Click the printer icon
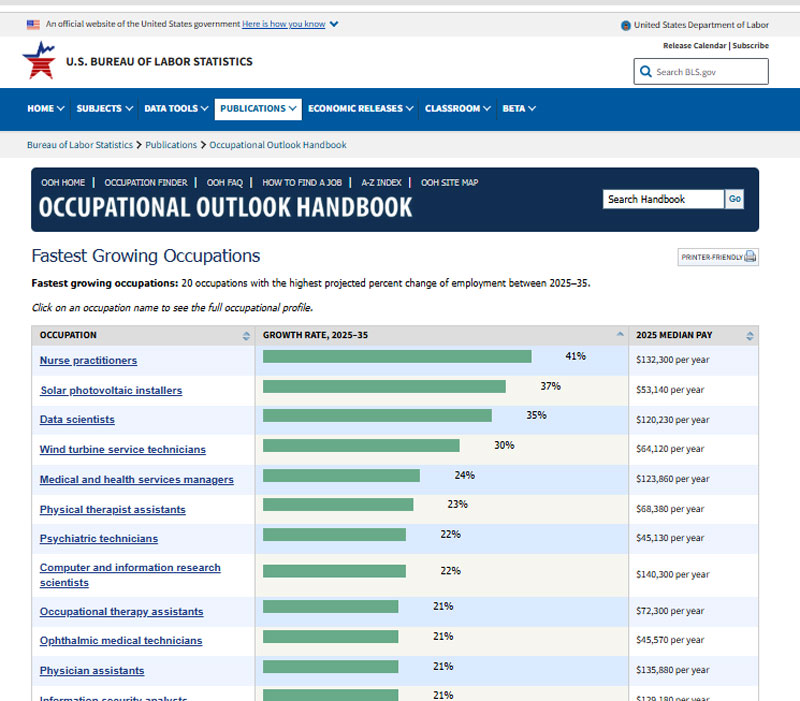 click(x=749, y=257)
